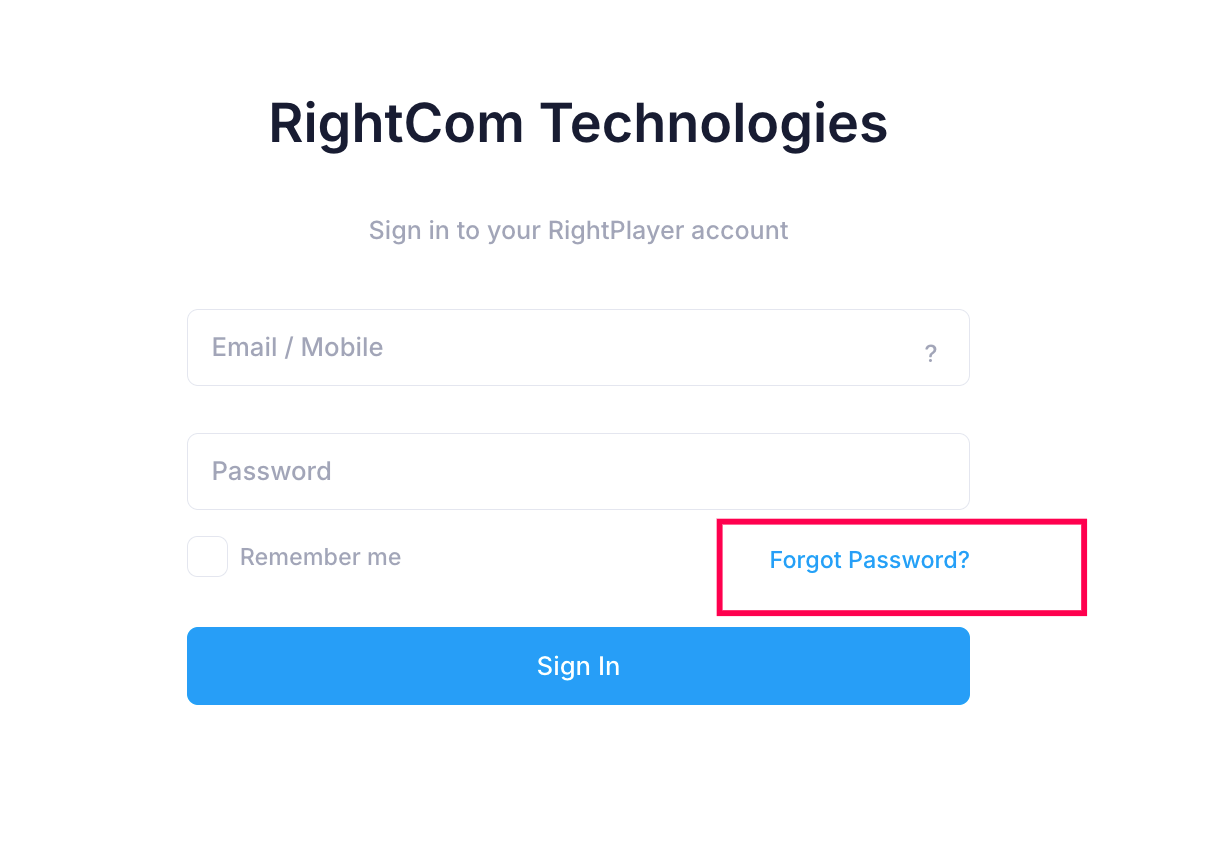Screen dimensions: 1212x850
Task: Click the Remember me label text
Action: coord(320,556)
